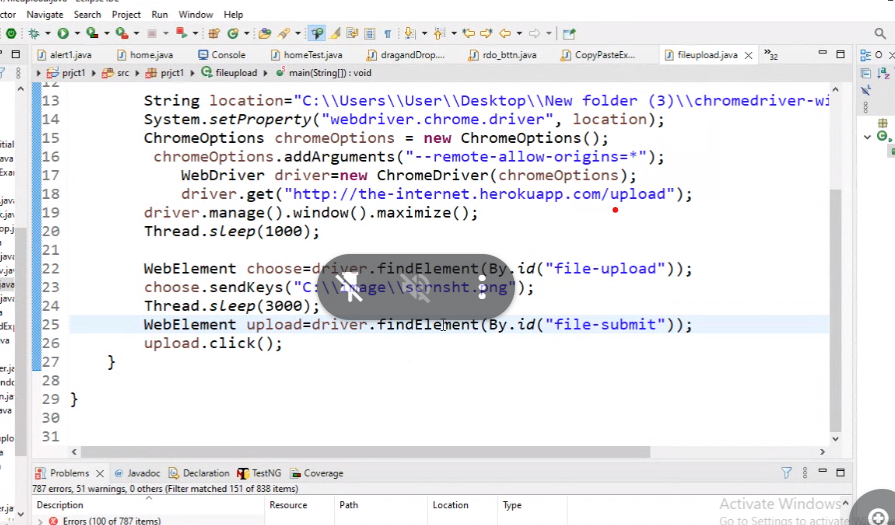Click New Java Package icon
895x525 pixels.
(214, 34)
